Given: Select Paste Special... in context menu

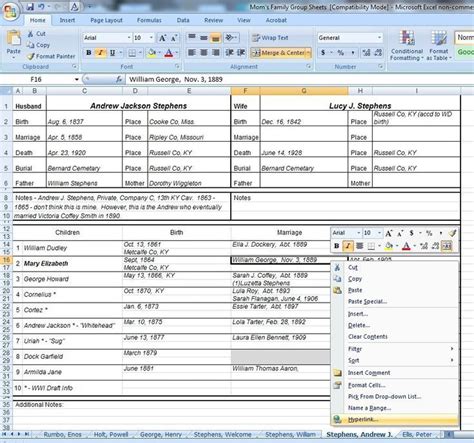Looking at the screenshot, I should coord(395,302).
